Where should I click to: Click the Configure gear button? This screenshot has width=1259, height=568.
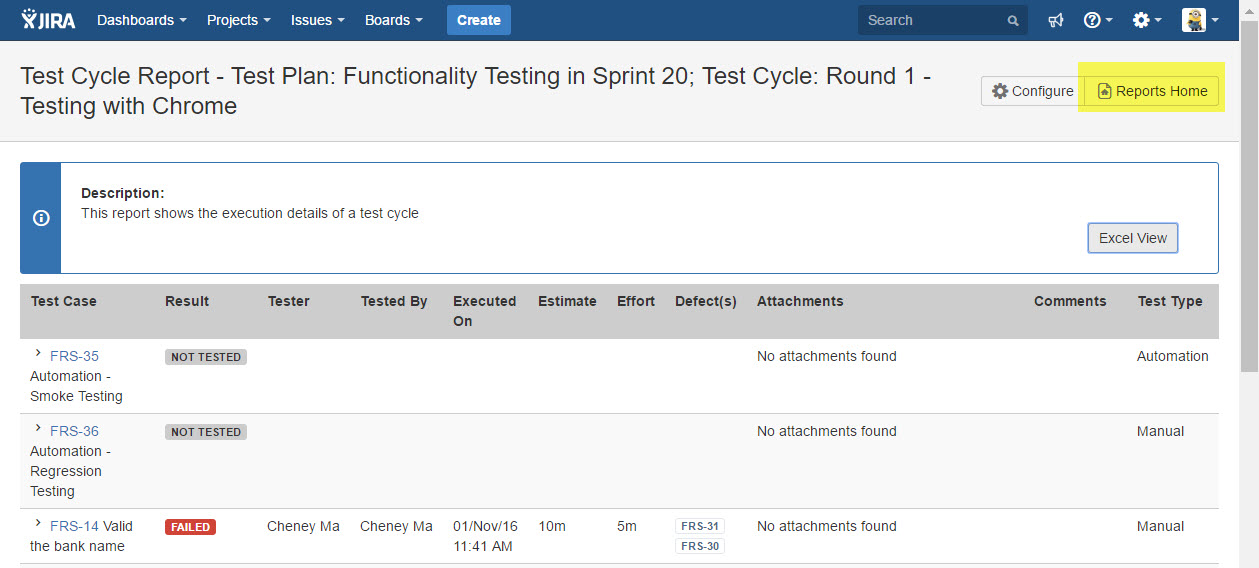(x=1032, y=91)
